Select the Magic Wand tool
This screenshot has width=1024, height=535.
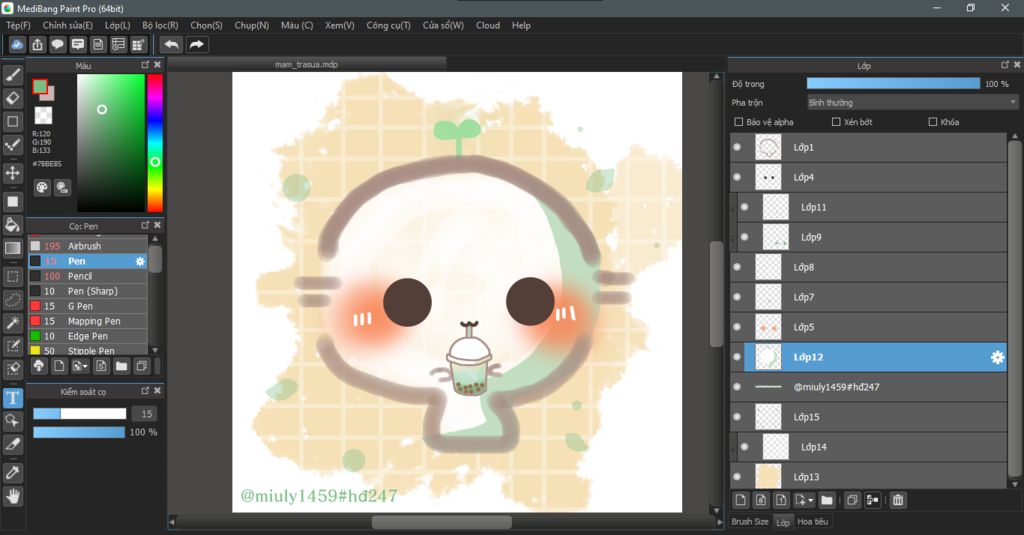(x=12, y=323)
